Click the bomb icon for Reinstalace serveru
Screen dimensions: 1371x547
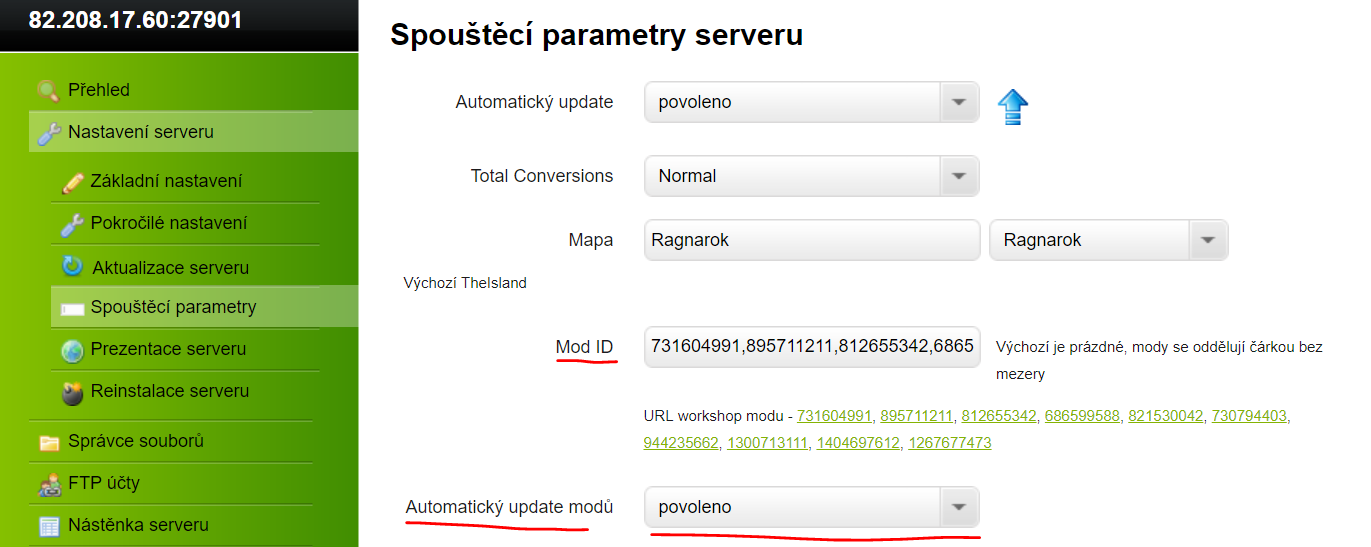click(72, 392)
